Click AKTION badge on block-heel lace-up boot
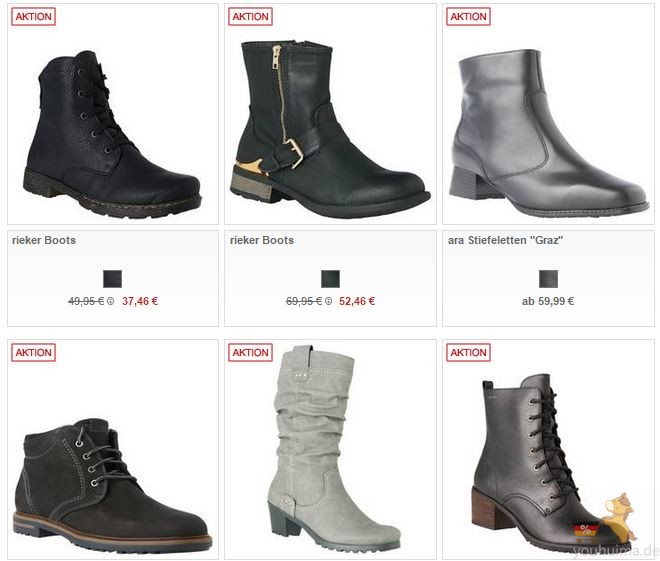 (x=468, y=353)
